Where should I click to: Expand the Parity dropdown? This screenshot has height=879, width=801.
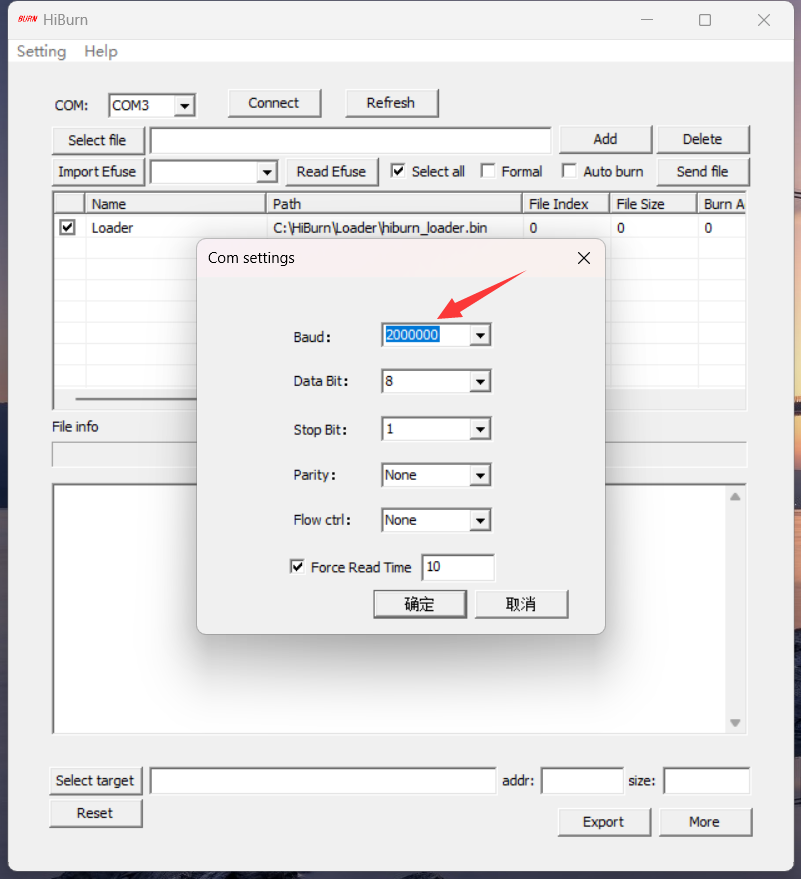tap(480, 475)
